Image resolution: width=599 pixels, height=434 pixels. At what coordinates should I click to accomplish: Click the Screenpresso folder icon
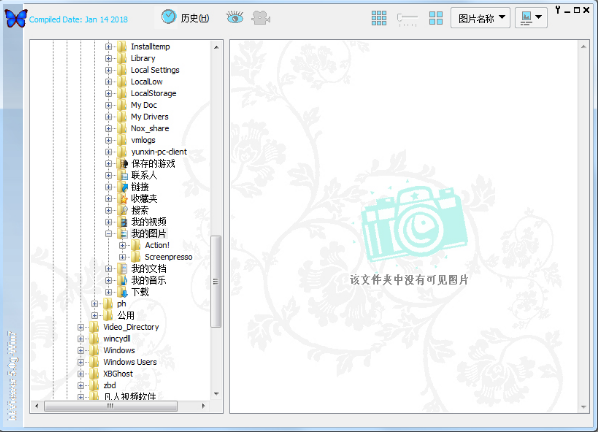click(136, 257)
